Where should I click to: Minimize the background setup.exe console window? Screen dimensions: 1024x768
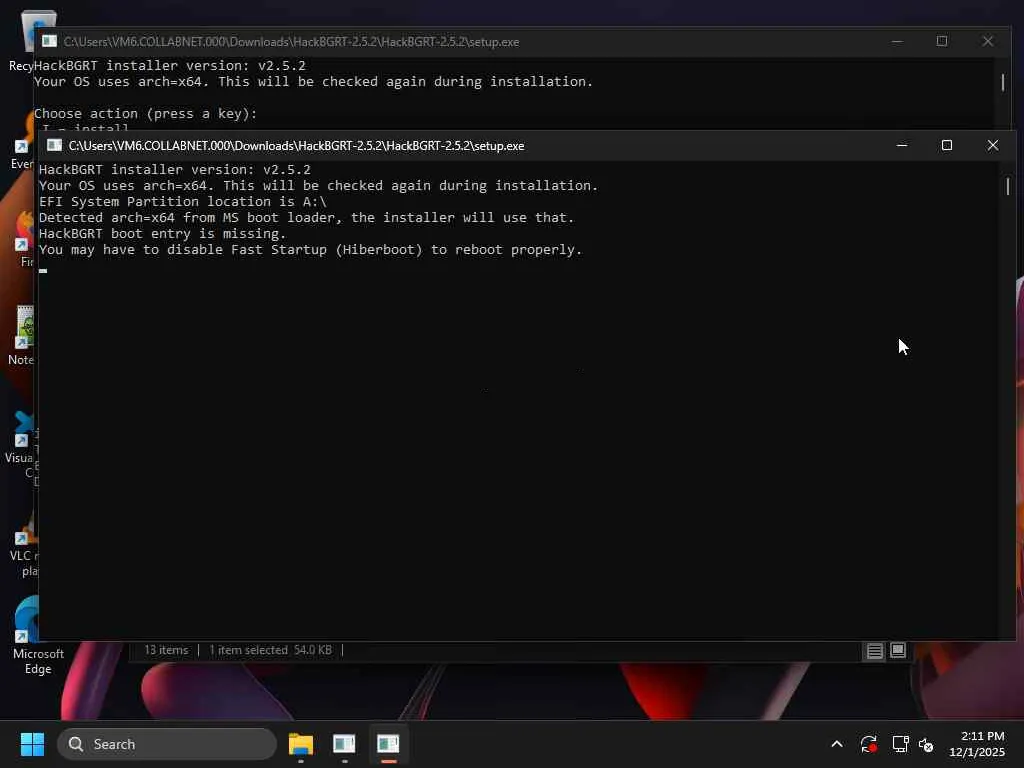click(897, 41)
